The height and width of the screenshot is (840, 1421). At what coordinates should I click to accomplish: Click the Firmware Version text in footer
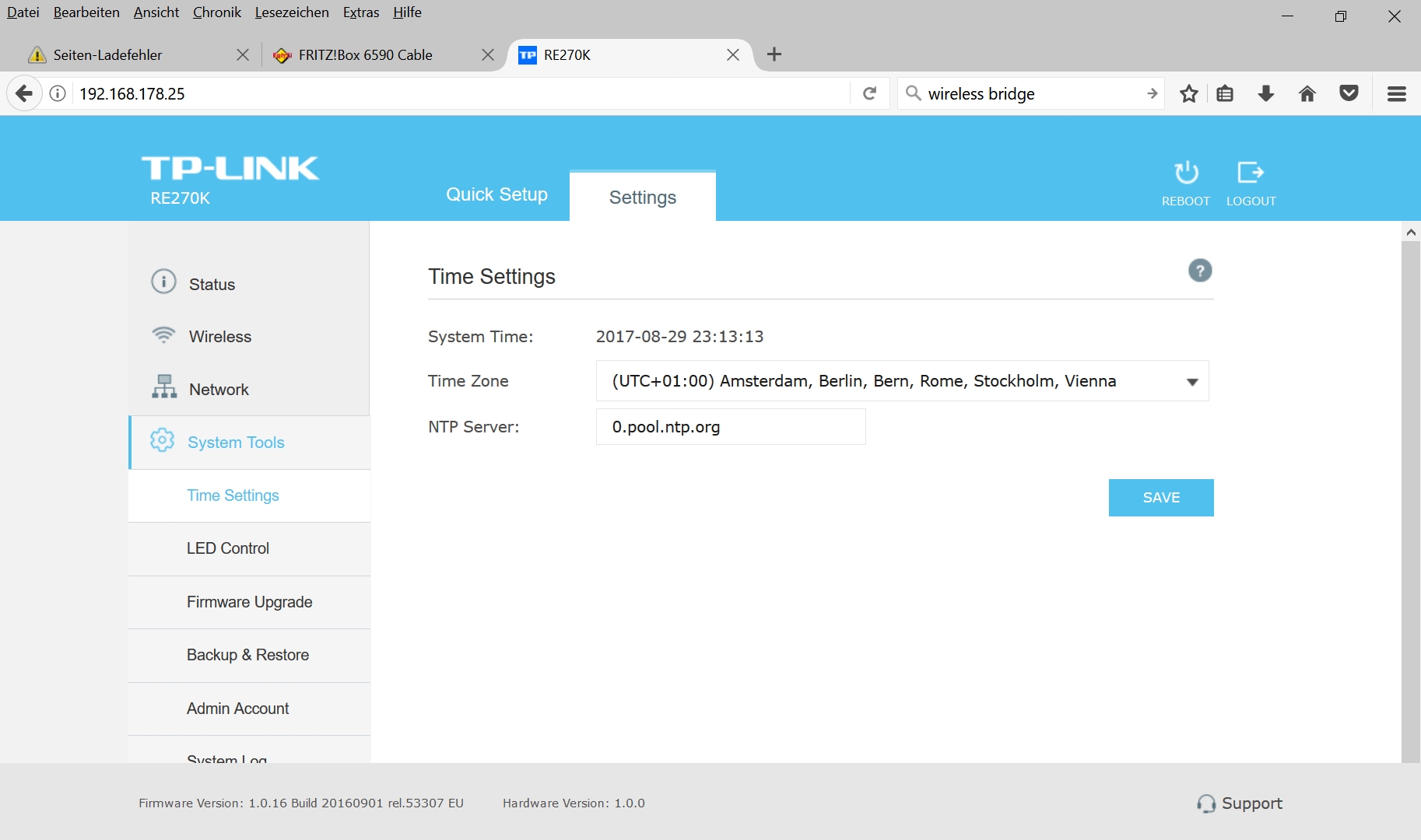[x=301, y=803]
